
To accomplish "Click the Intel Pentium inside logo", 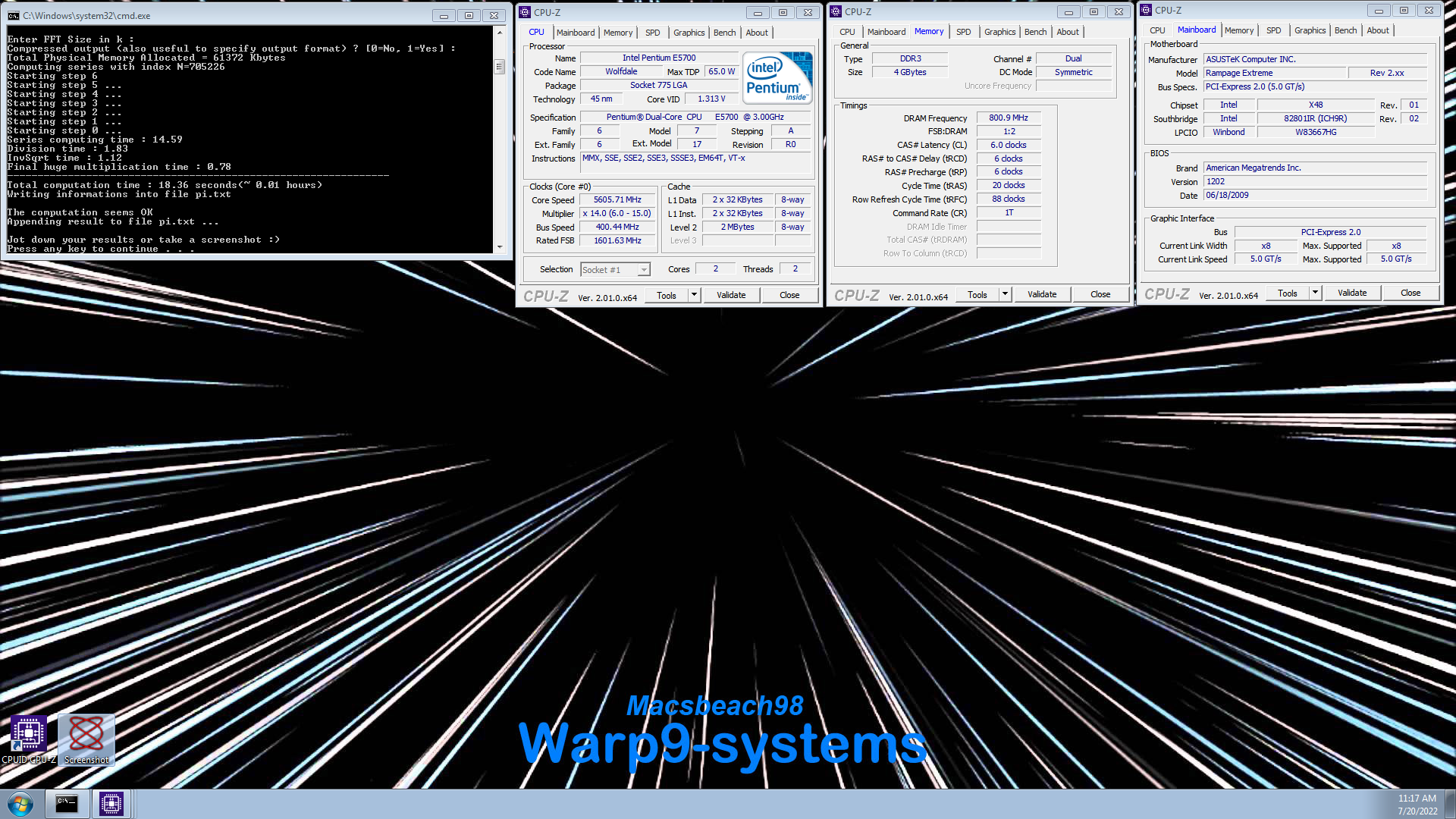I will point(777,77).
